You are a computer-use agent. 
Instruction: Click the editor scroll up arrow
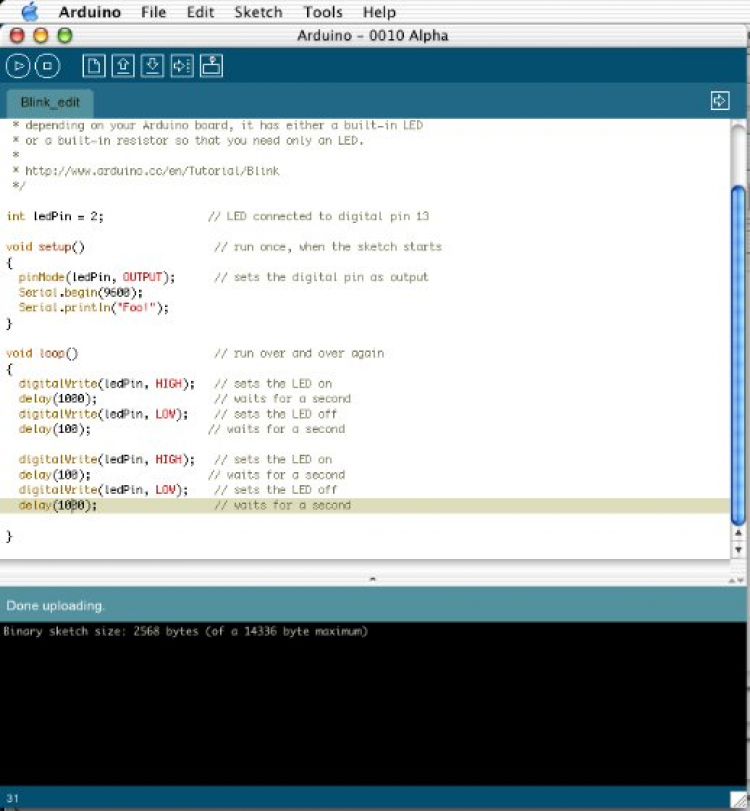(739, 533)
